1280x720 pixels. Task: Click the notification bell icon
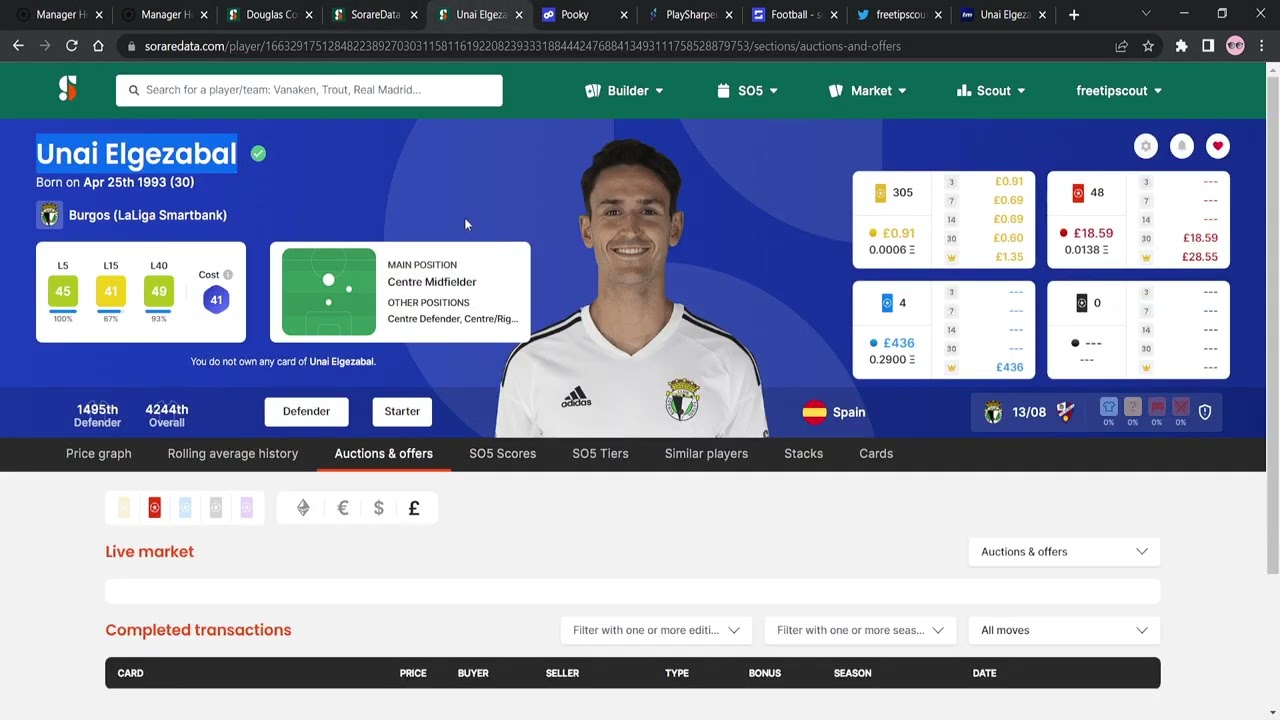[1181, 146]
